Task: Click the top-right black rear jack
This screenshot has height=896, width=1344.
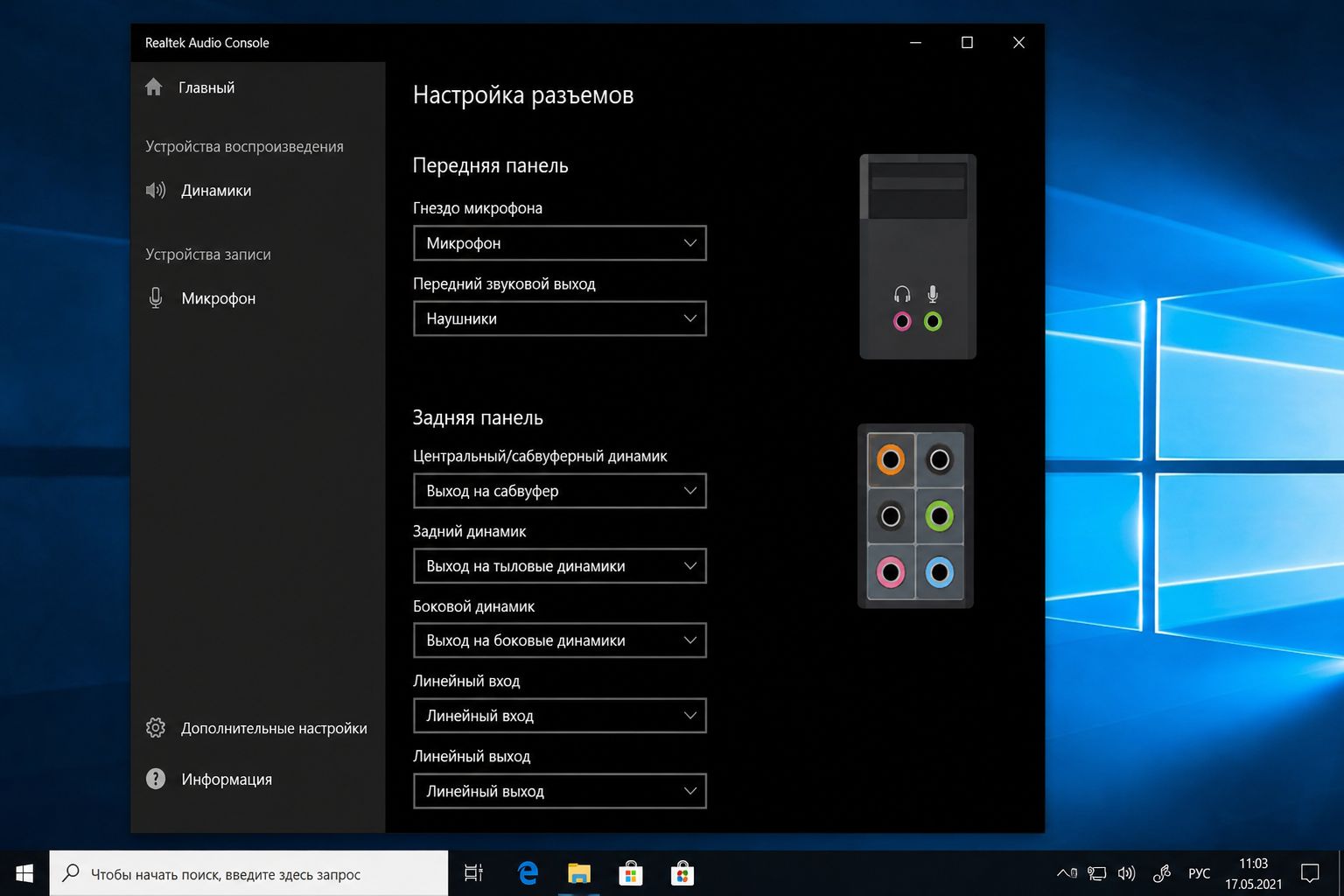Action: click(x=940, y=459)
